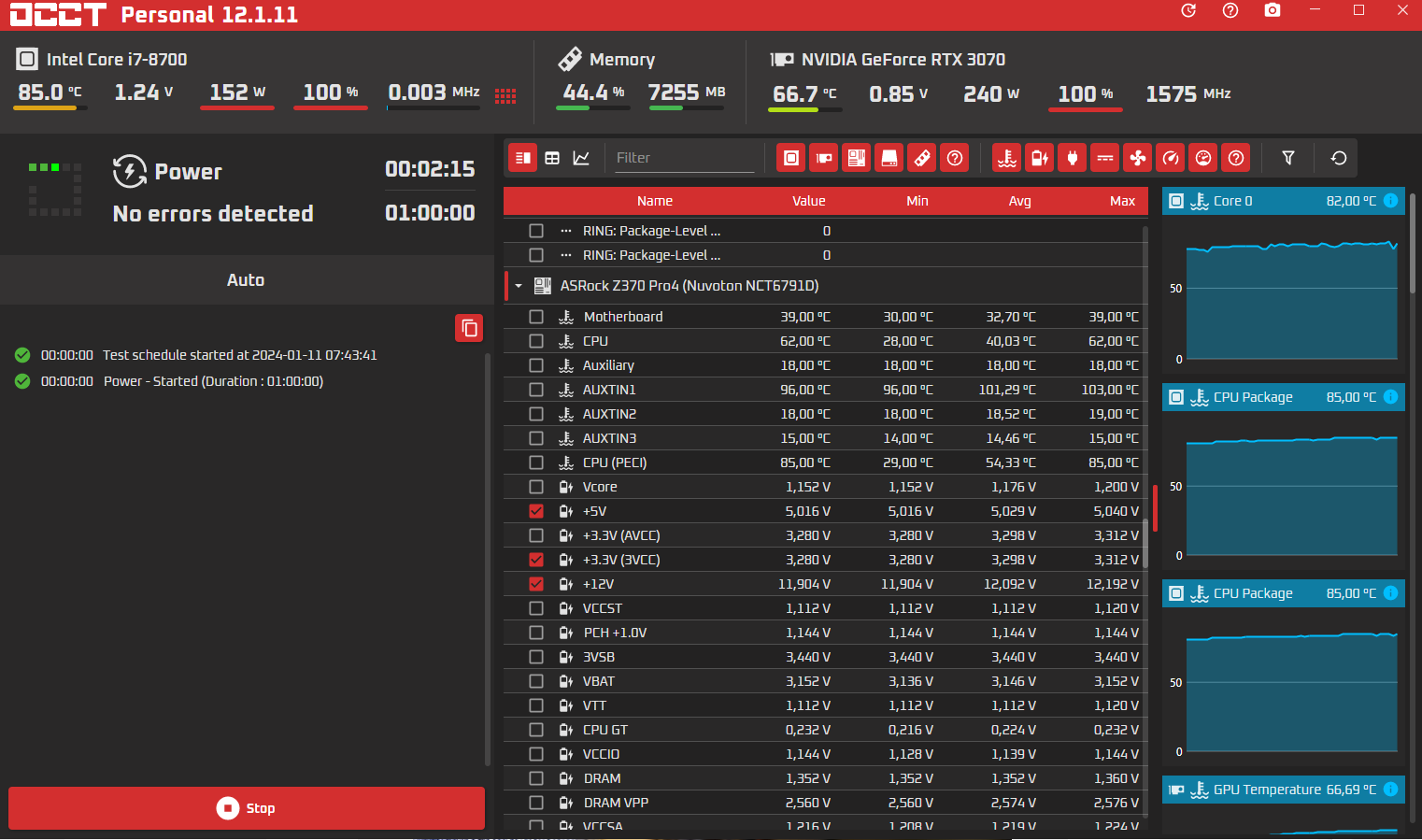Viewport: 1422px width, 840px height.
Task: Check the Motherboard temperature row checkbox
Action: pyautogui.click(x=536, y=317)
